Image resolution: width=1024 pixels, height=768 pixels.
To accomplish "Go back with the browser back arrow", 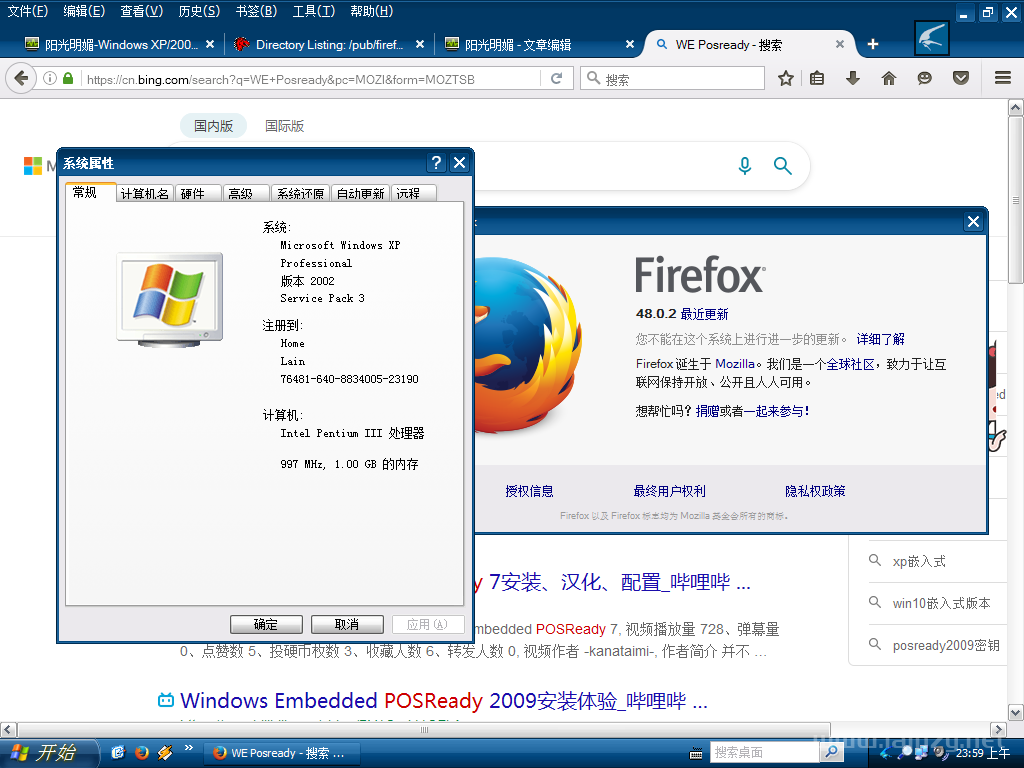I will (21, 79).
